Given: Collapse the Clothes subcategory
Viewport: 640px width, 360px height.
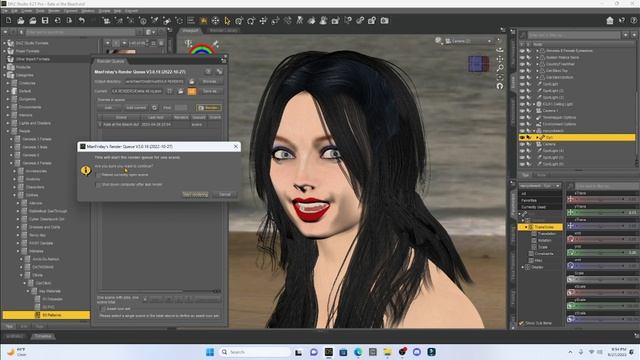Looking at the screenshot, I should (15, 195).
